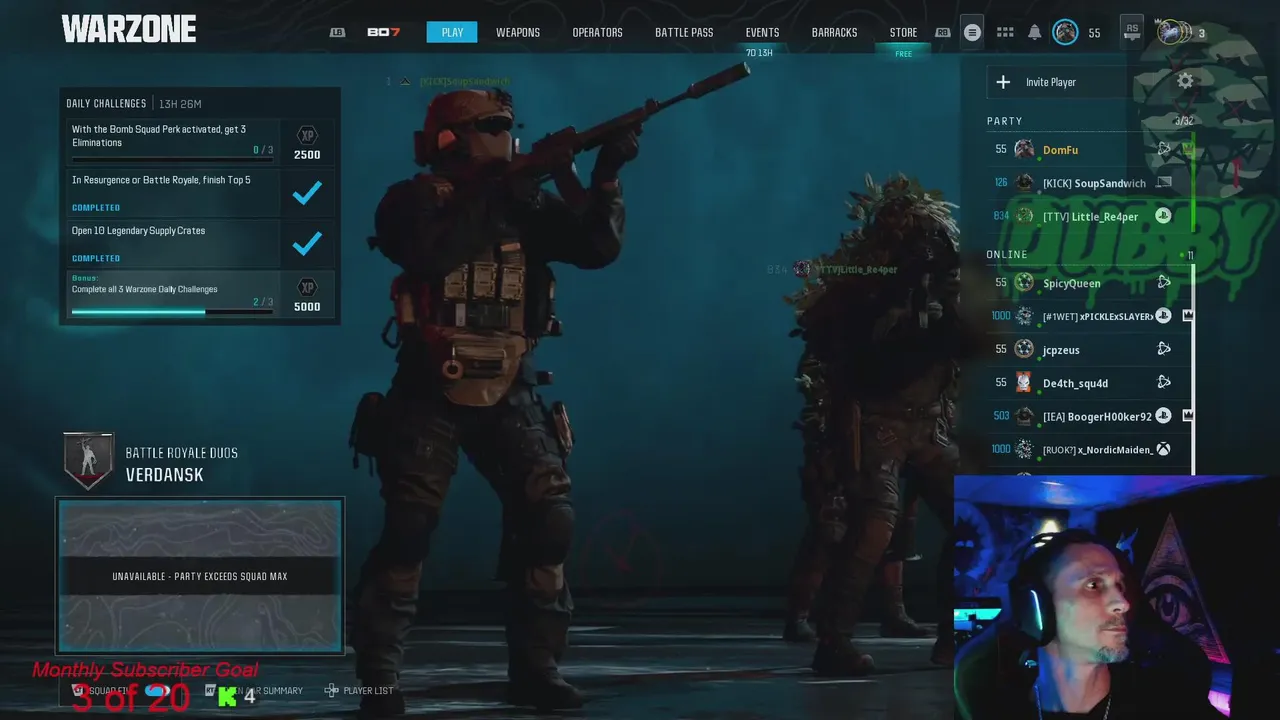This screenshot has height=720, width=1280.
Task: Open player profile avatar in top bar
Action: 1066,33
